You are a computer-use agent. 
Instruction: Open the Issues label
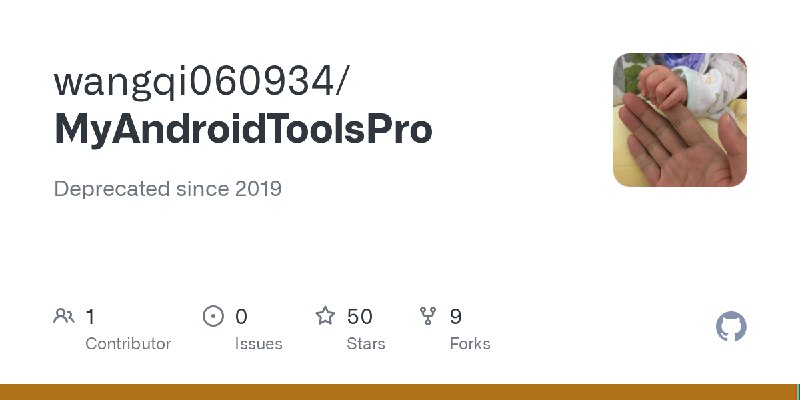point(259,344)
